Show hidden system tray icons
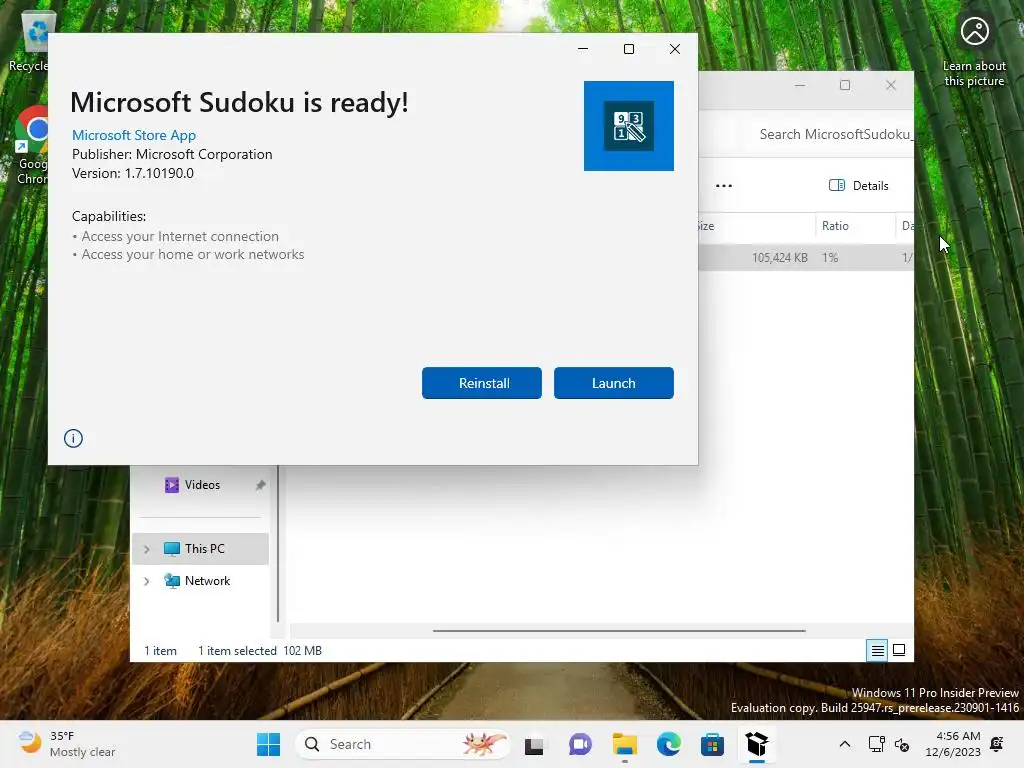1024x768 pixels. (844, 744)
